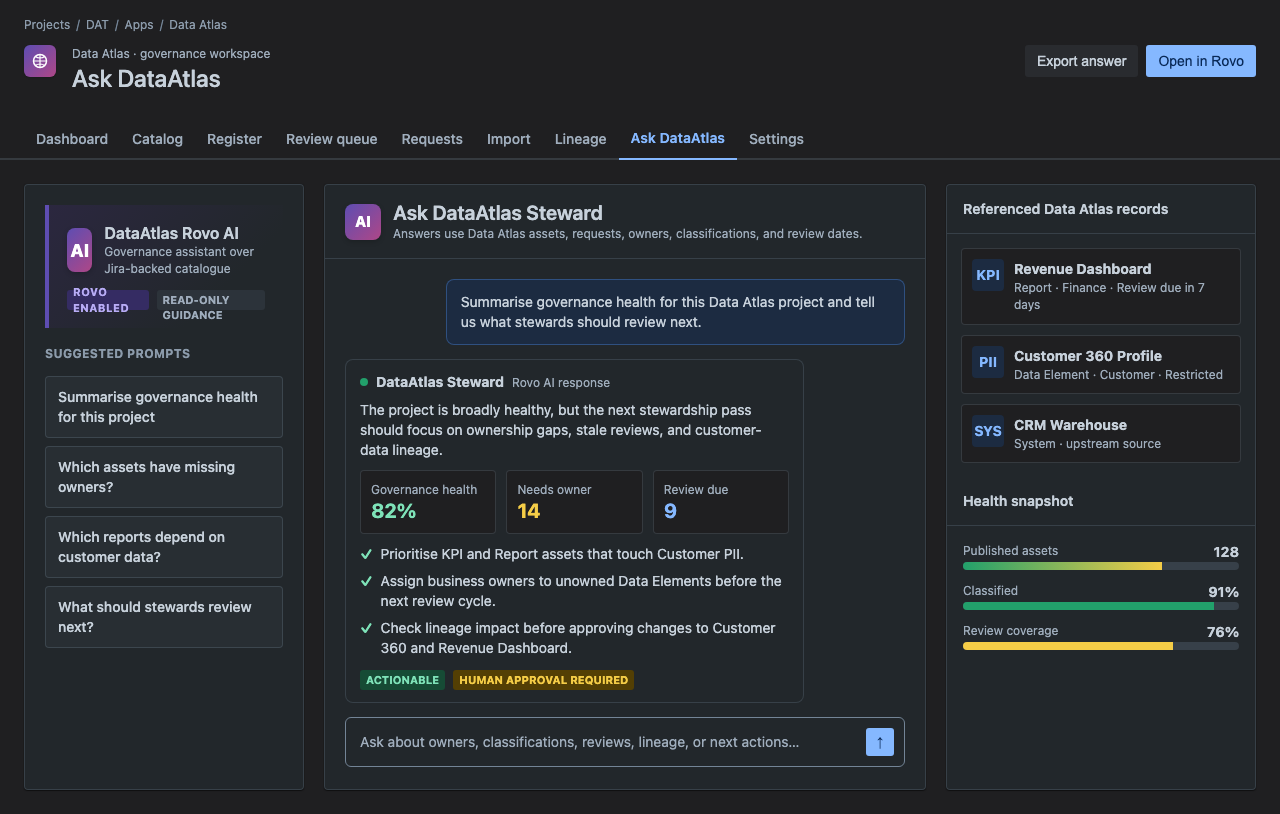
Task: Click the 76% review coverage value
Action: pos(1223,632)
